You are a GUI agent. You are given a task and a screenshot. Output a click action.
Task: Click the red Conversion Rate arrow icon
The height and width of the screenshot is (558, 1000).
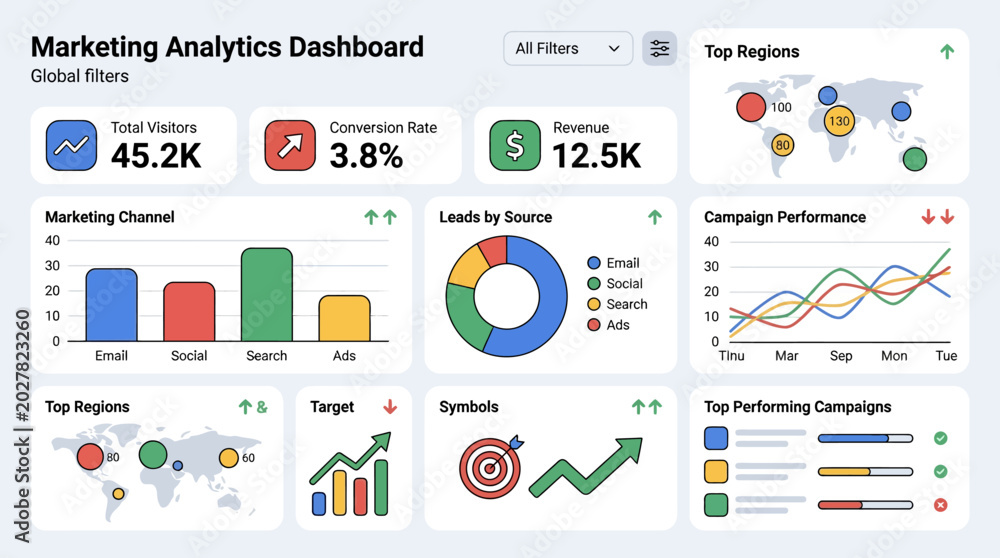pos(290,145)
